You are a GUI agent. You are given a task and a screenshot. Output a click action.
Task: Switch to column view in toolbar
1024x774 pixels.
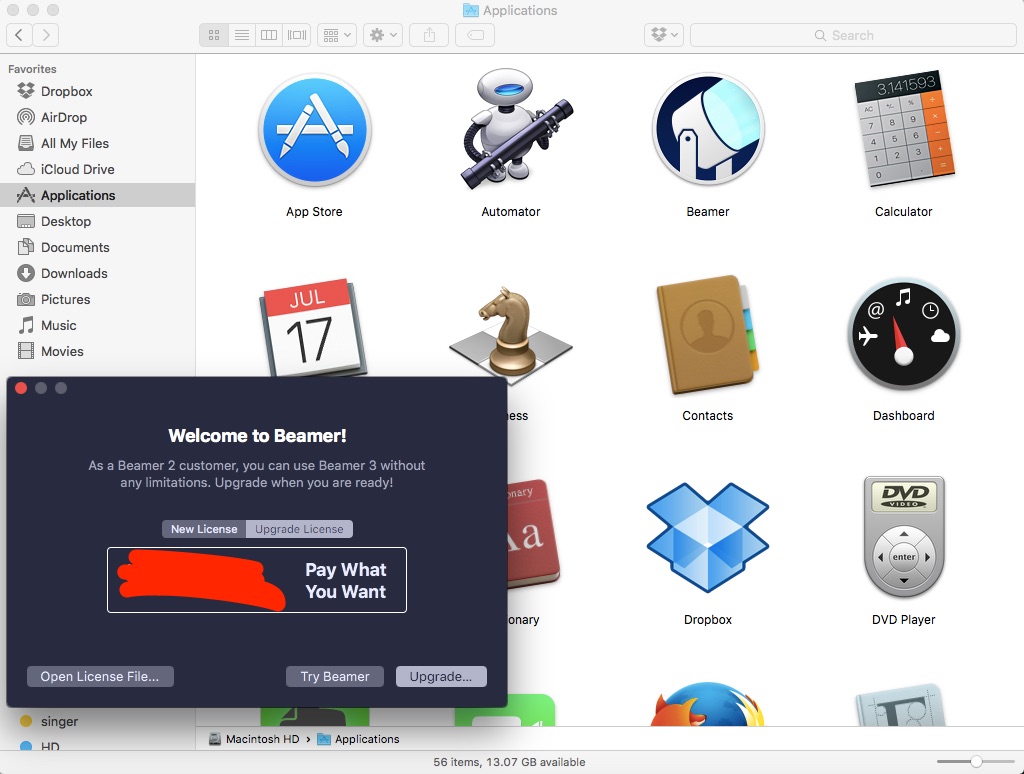[269, 35]
